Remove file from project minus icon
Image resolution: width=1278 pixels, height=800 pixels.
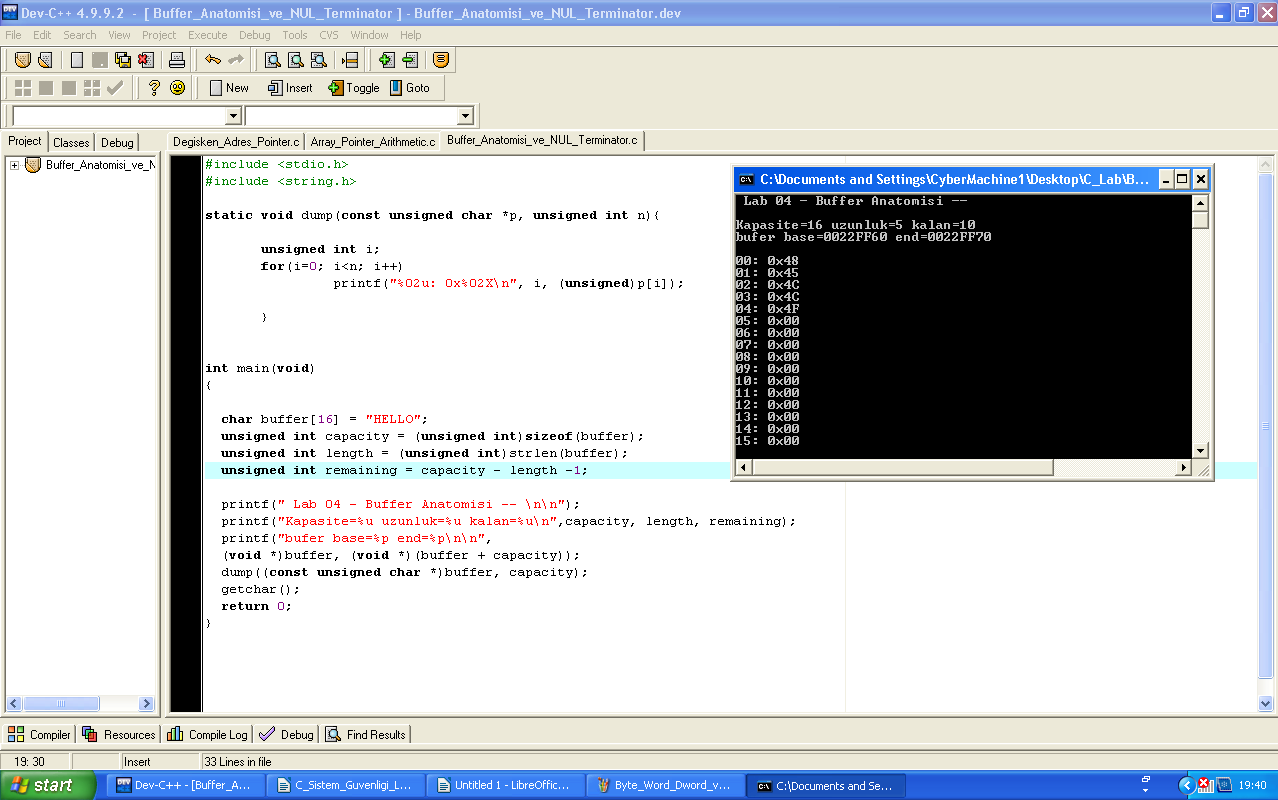pyautogui.click(x=410, y=60)
